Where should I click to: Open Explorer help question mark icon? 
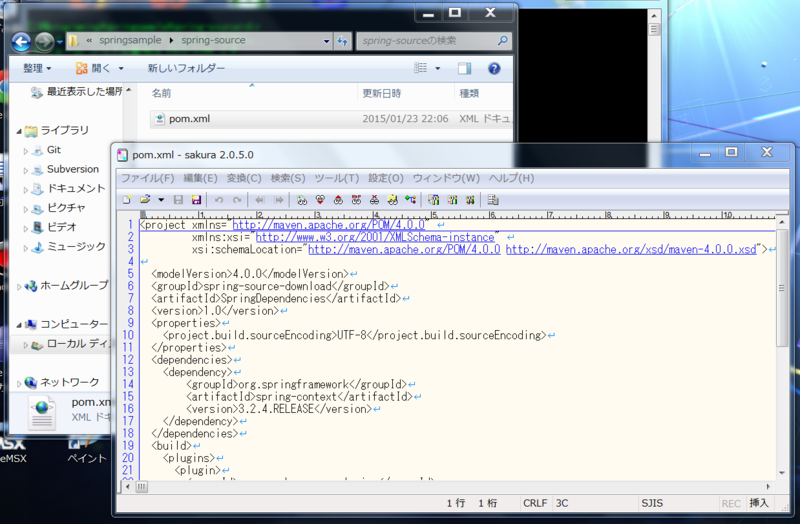point(494,68)
